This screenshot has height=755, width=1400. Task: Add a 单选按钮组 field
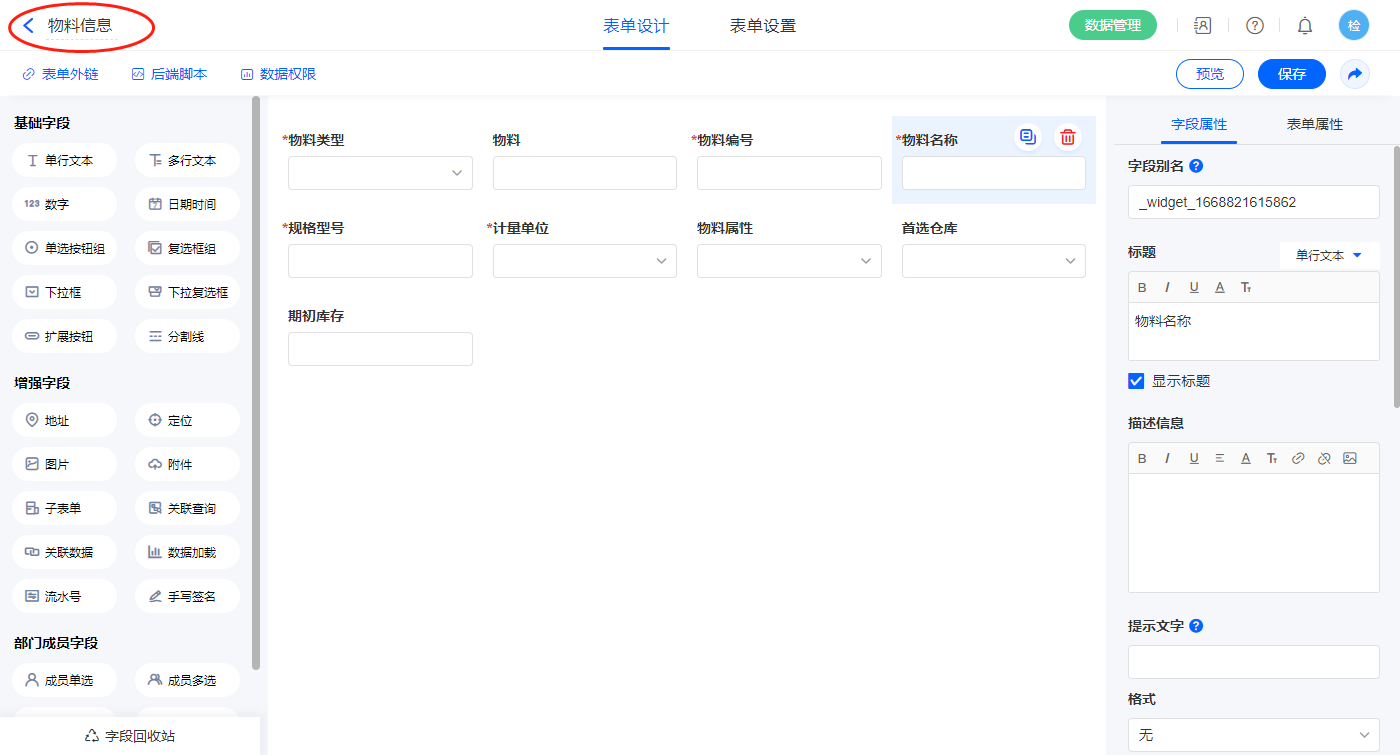pyautogui.click(x=65, y=248)
